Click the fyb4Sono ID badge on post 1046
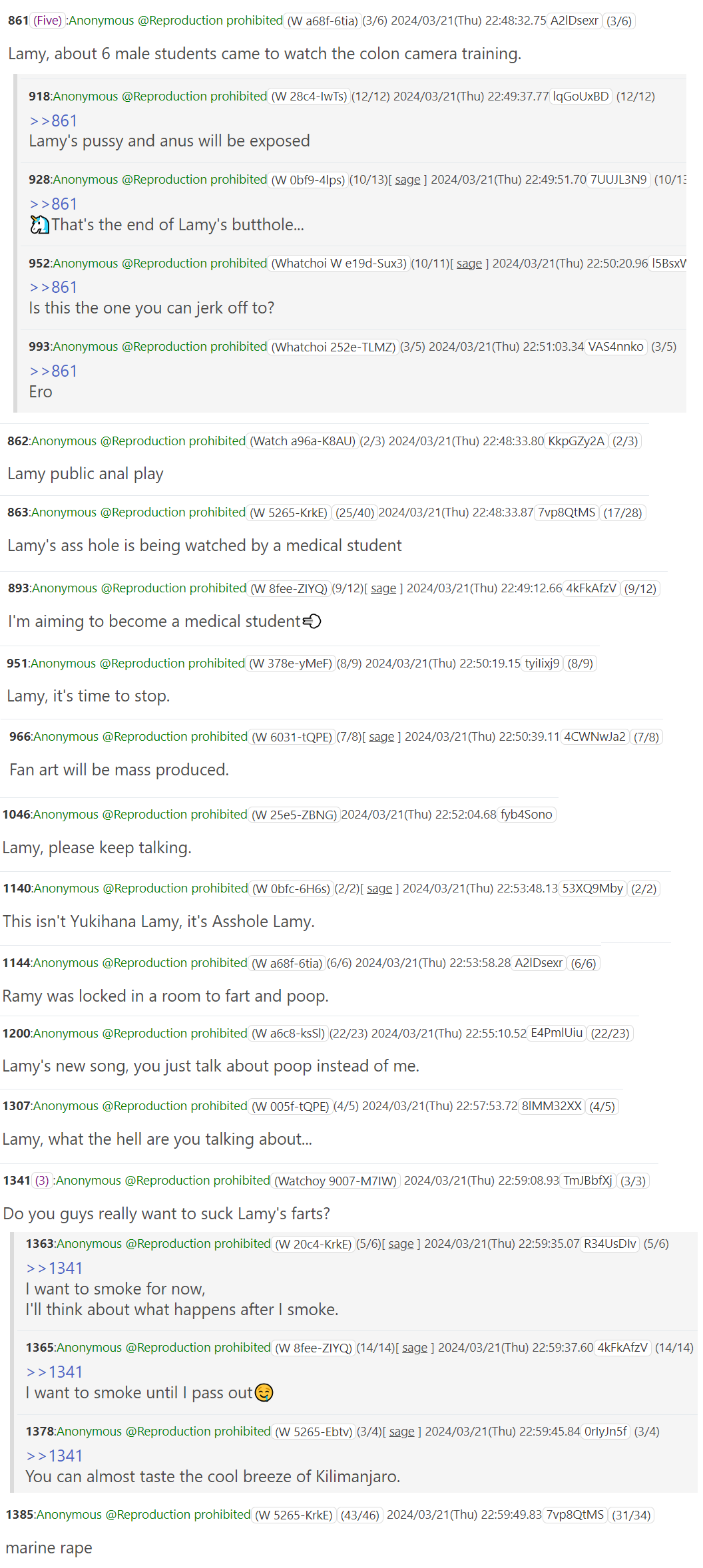This screenshot has width=703, height=1568. tap(527, 815)
